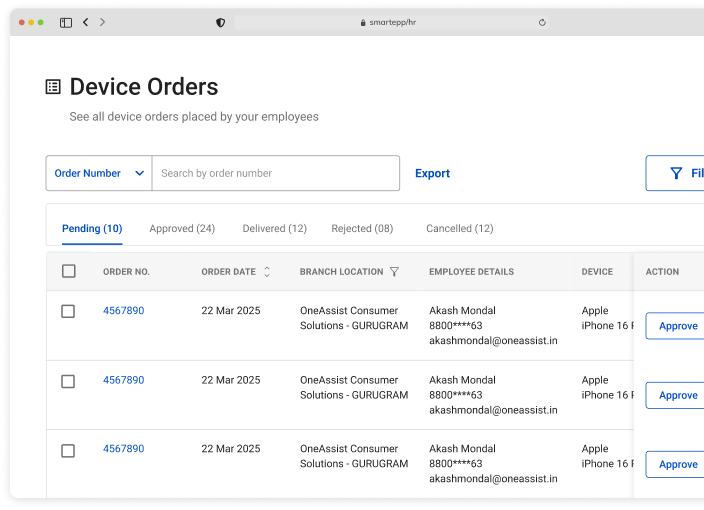Tick the third order row checkbox
Image resolution: width=704 pixels, height=510 pixels.
click(x=68, y=450)
